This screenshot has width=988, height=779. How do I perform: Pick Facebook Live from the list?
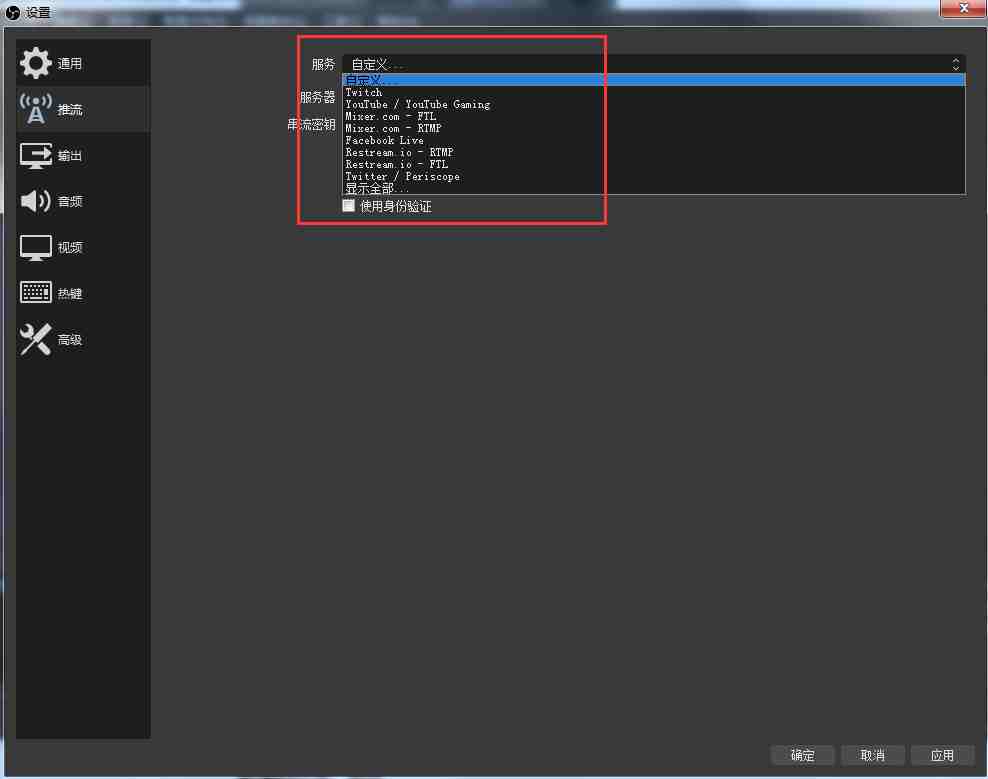click(x=653, y=140)
